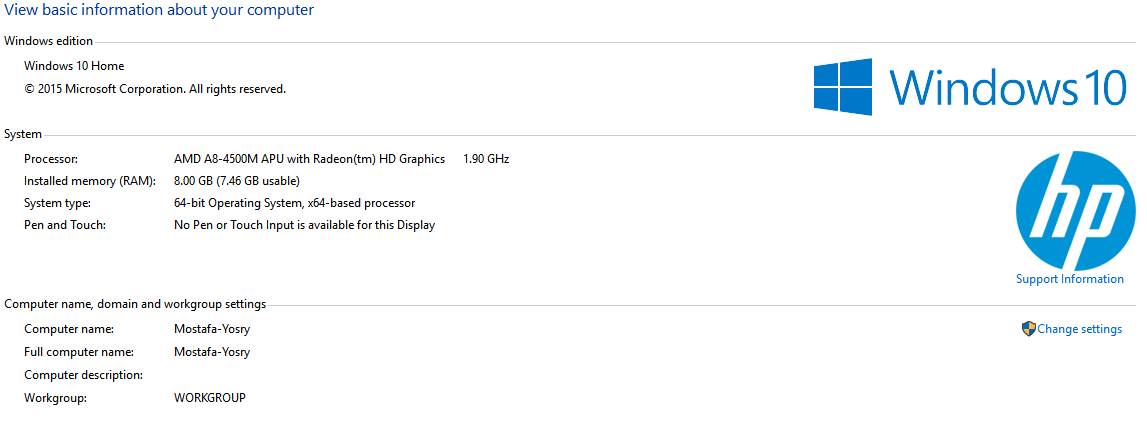
Task: Click the Microsoft Corporation copyright line
Action: point(155,89)
